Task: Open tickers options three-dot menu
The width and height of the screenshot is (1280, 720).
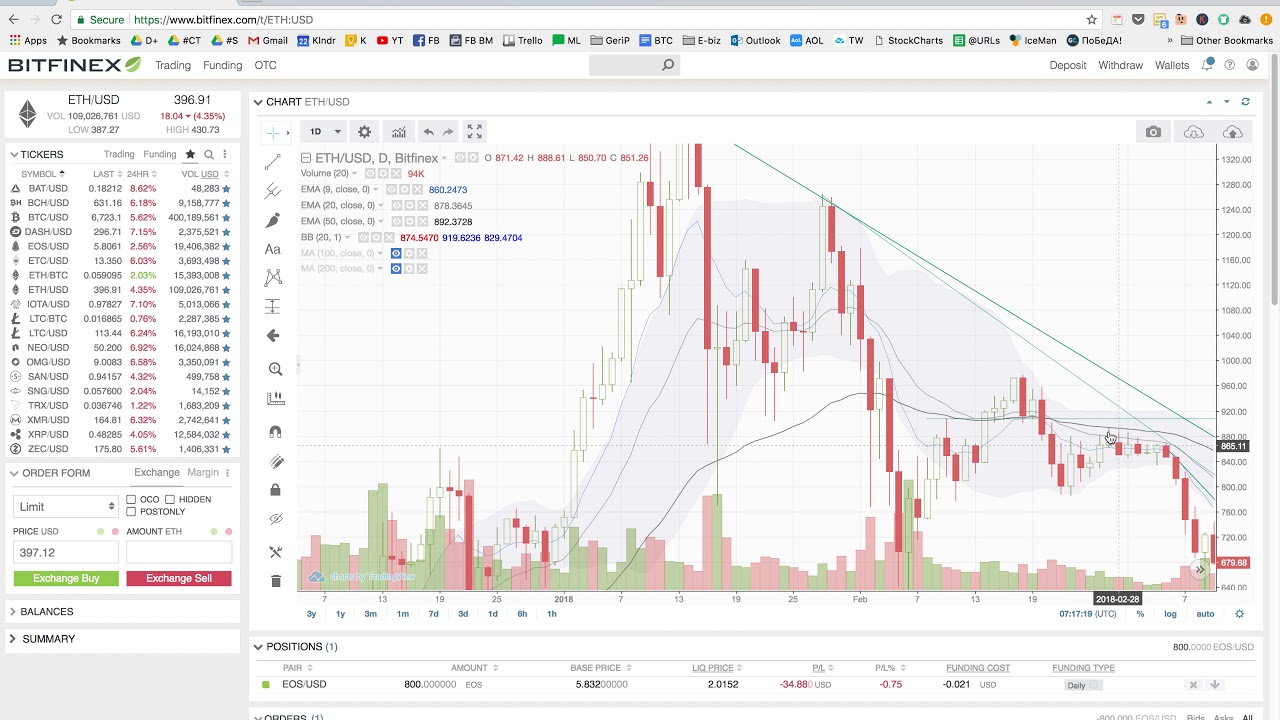Action: click(225, 154)
